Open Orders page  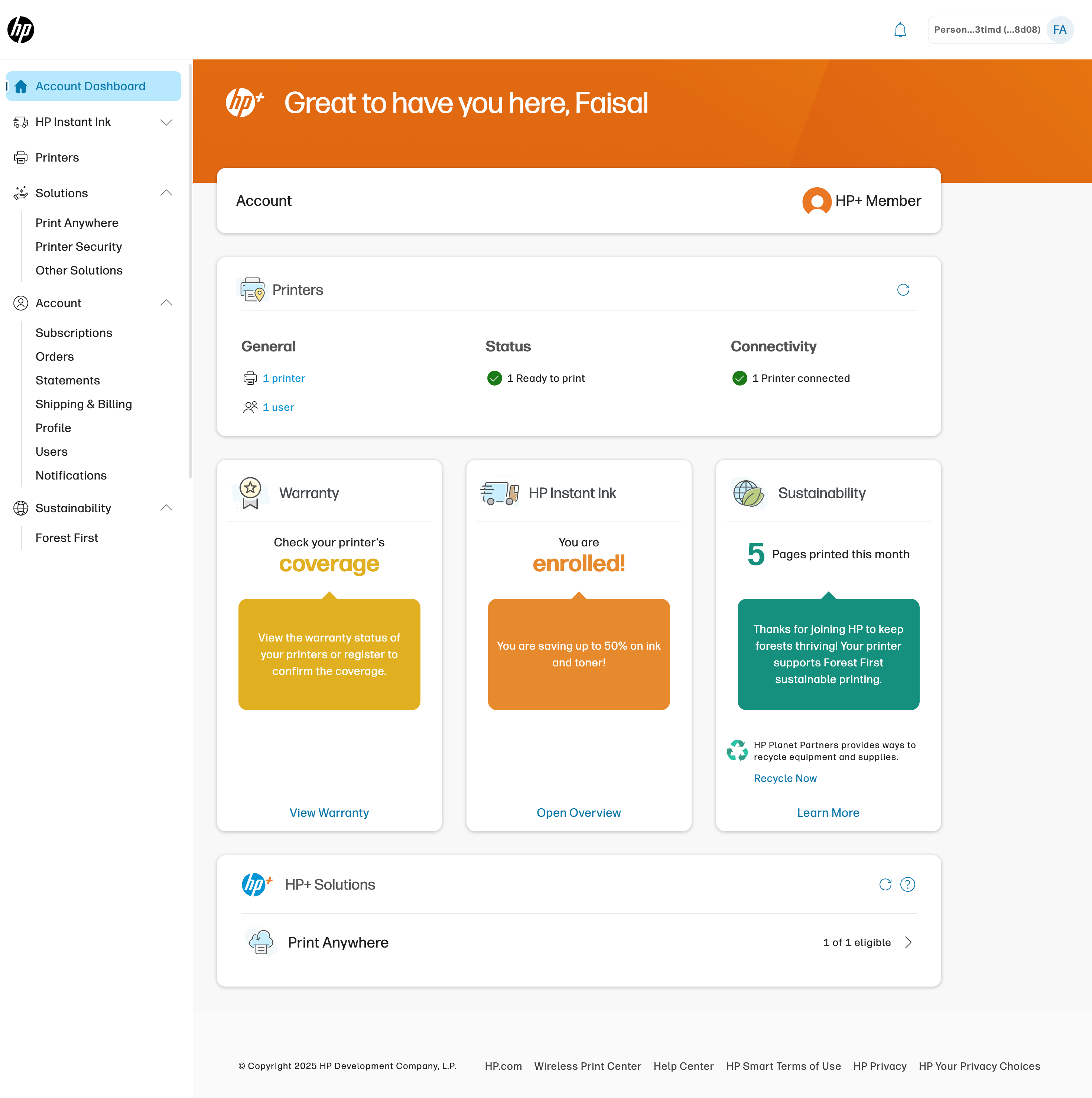pyautogui.click(x=55, y=357)
